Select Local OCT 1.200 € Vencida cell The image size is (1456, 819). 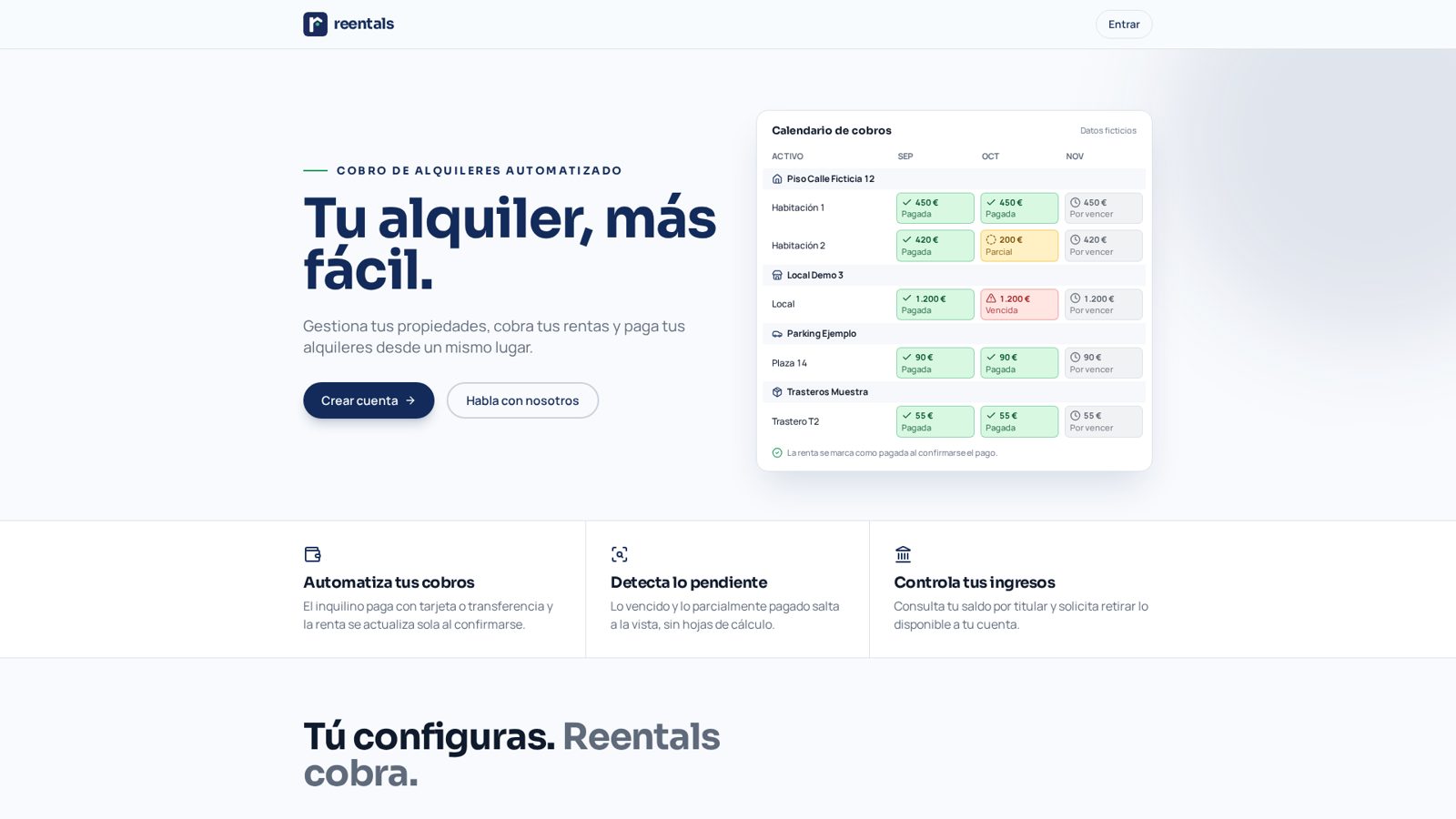click(x=1019, y=305)
